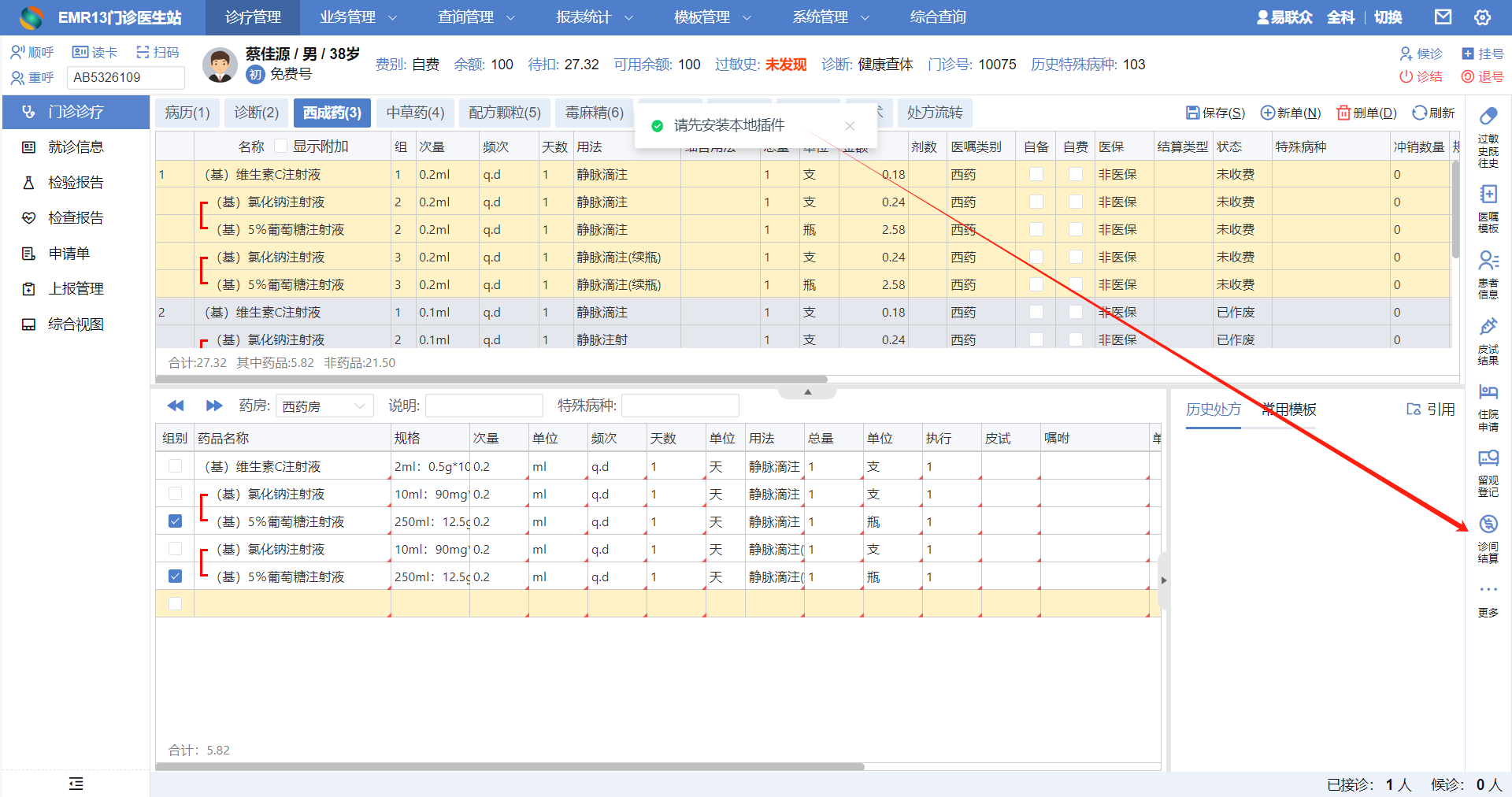Collapse left sidebar menu icon
The width and height of the screenshot is (1512, 797).
pos(76,783)
